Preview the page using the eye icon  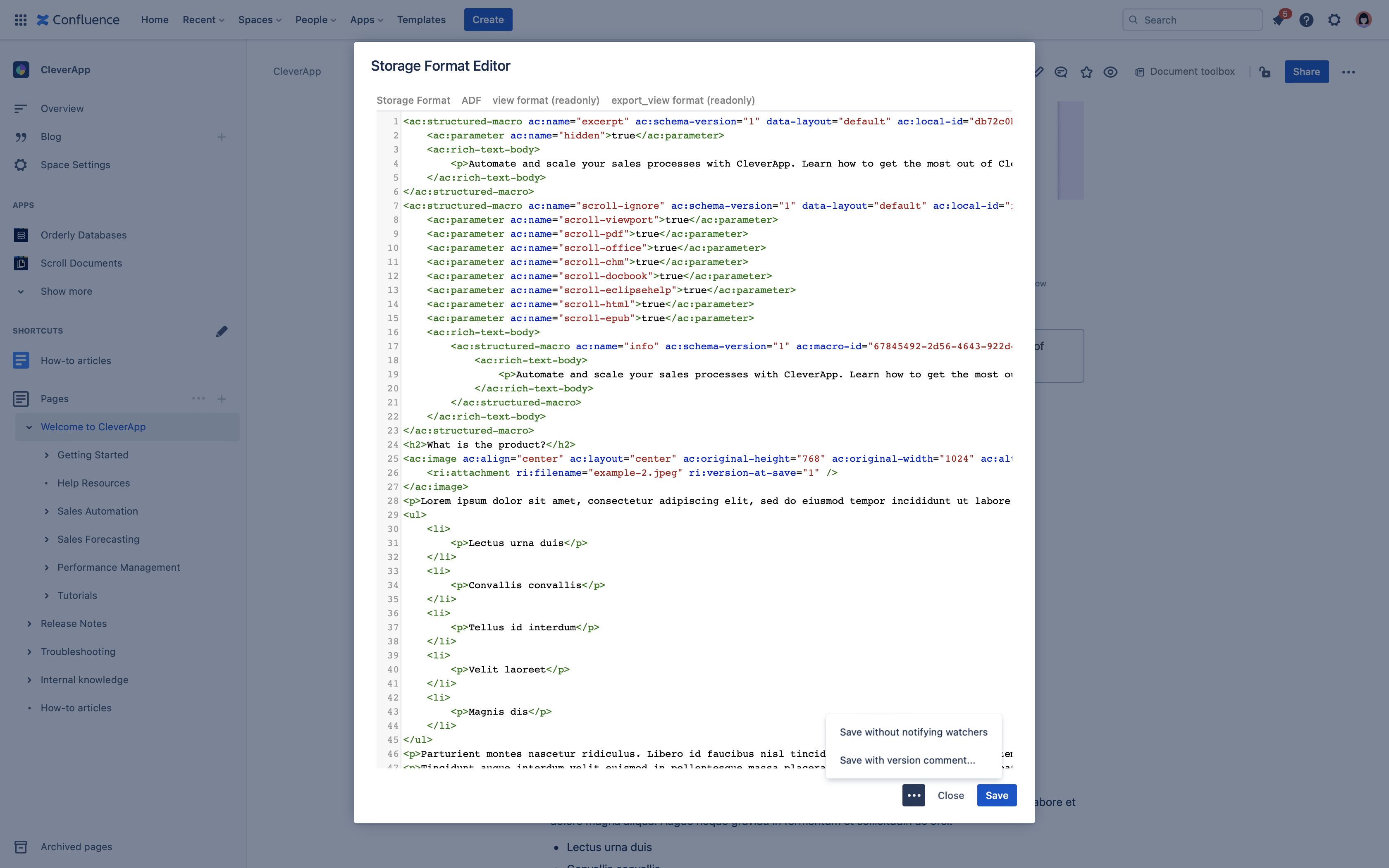pyautogui.click(x=1110, y=71)
